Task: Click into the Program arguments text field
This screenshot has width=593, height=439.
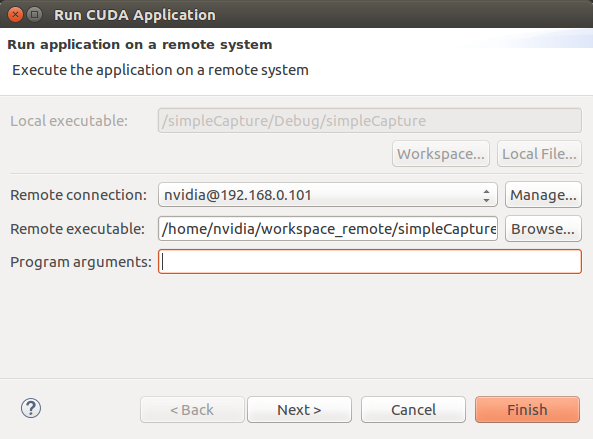Action: (x=369, y=262)
